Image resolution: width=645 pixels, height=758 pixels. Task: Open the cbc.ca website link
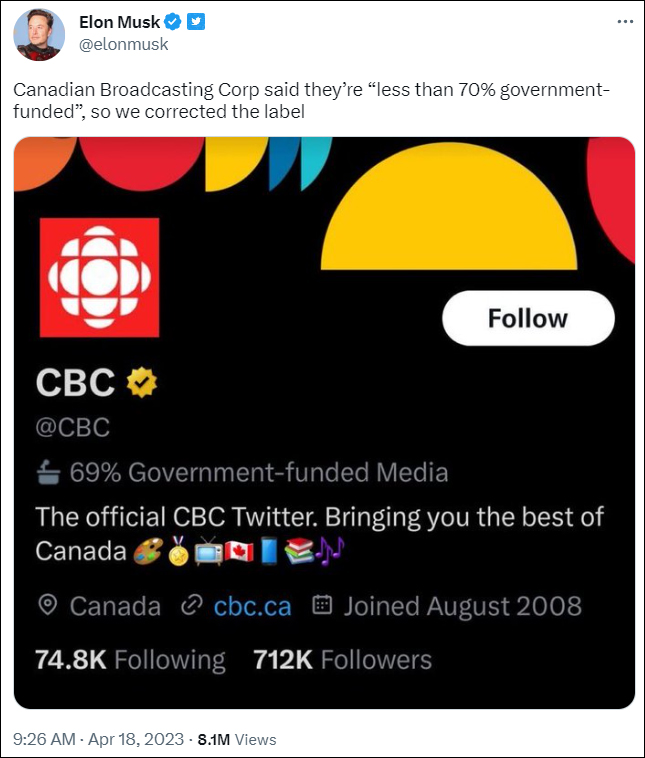252,605
